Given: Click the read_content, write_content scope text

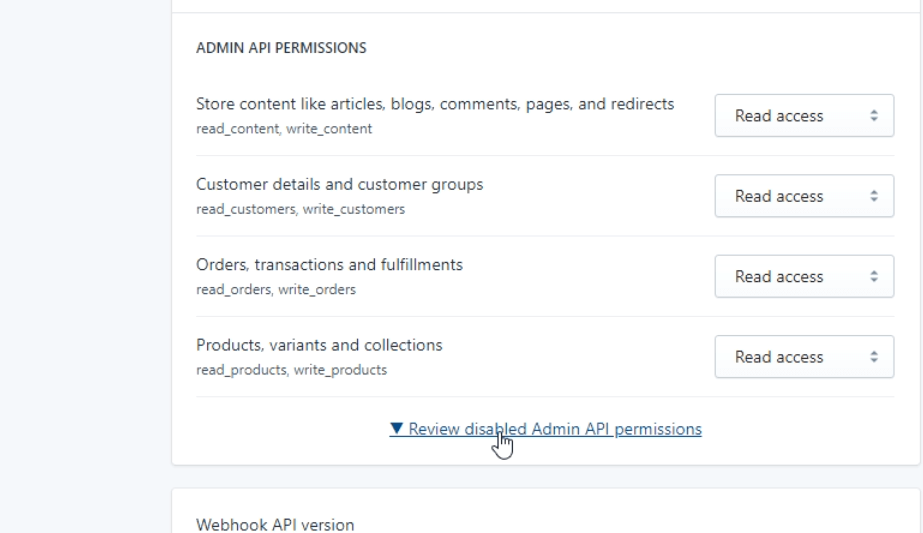Looking at the screenshot, I should pyautogui.click(x=284, y=129).
